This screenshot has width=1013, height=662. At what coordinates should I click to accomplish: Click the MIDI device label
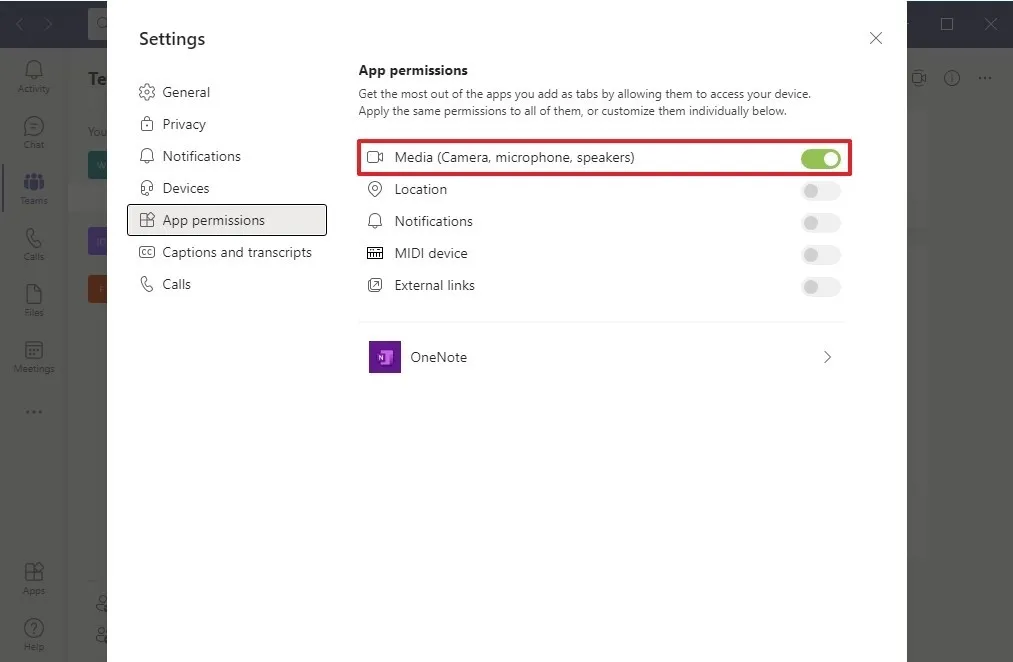431,253
